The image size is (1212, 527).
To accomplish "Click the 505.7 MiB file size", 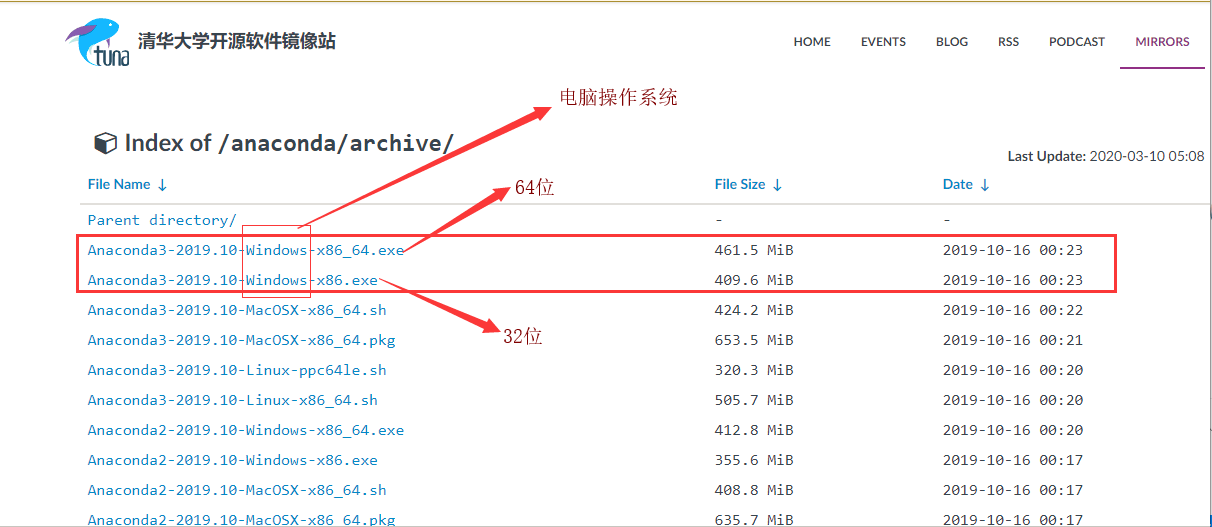I will click(754, 400).
